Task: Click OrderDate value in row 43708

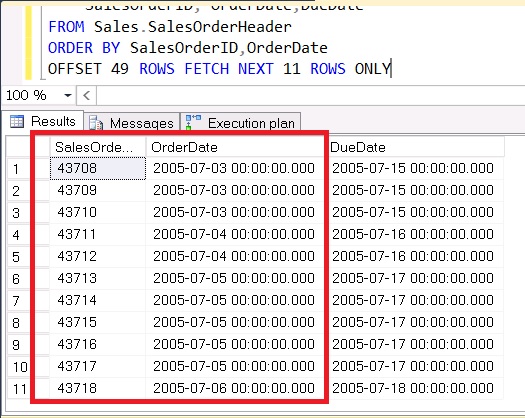Action: tap(234, 168)
